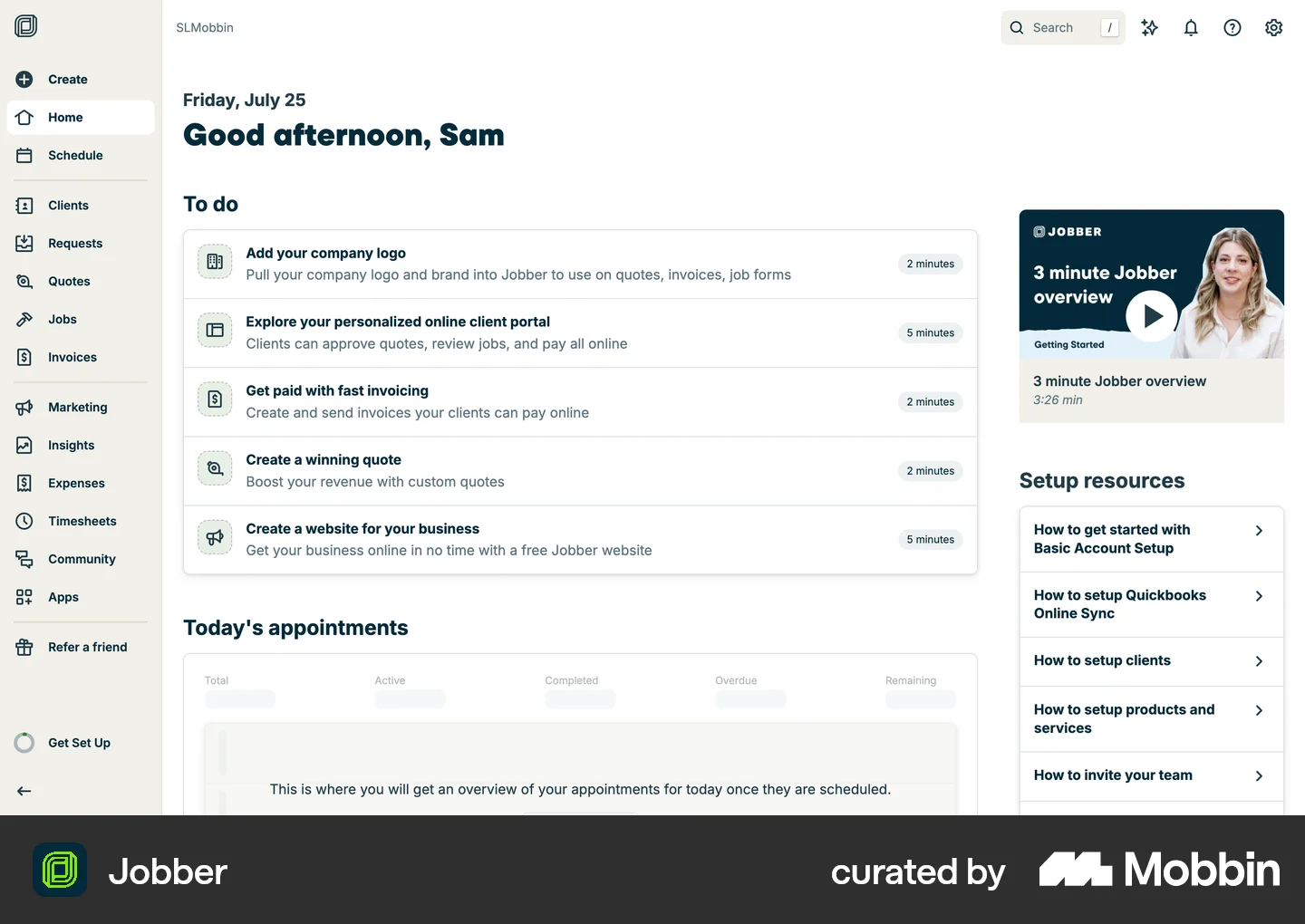Expand How to setup products and services
Image resolution: width=1305 pixels, height=924 pixels.
pyautogui.click(x=1152, y=719)
